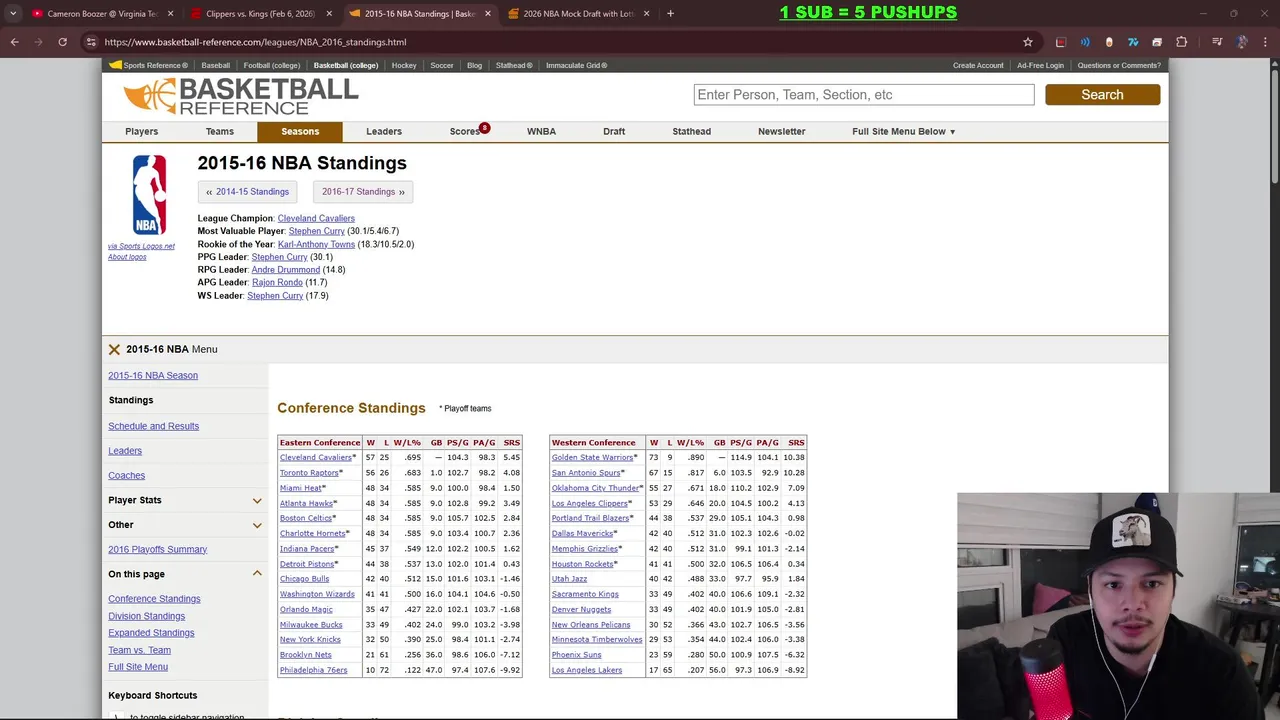This screenshot has width=1280, height=720.
Task: Close the Cameron Boozer tab
Action: click(171, 14)
